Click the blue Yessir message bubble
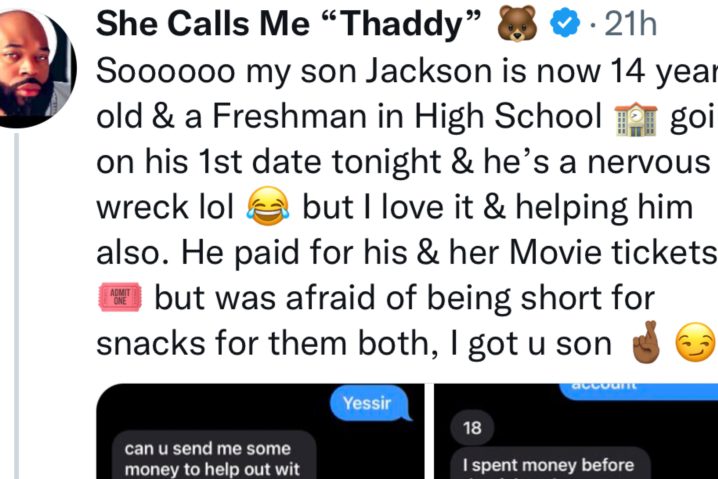The width and height of the screenshot is (718, 479). pyautogui.click(x=370, y=403)
